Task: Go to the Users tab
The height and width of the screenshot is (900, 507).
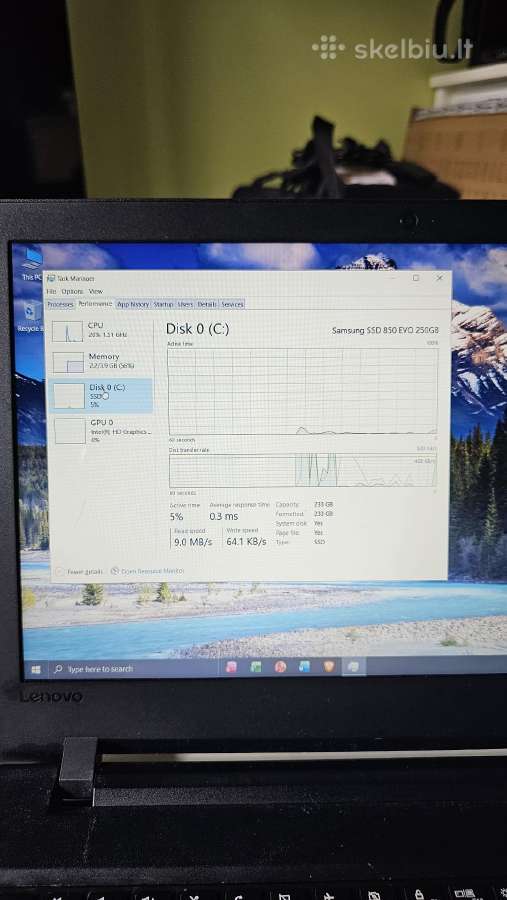Action: pyautogui.click(x=185, y=304)
